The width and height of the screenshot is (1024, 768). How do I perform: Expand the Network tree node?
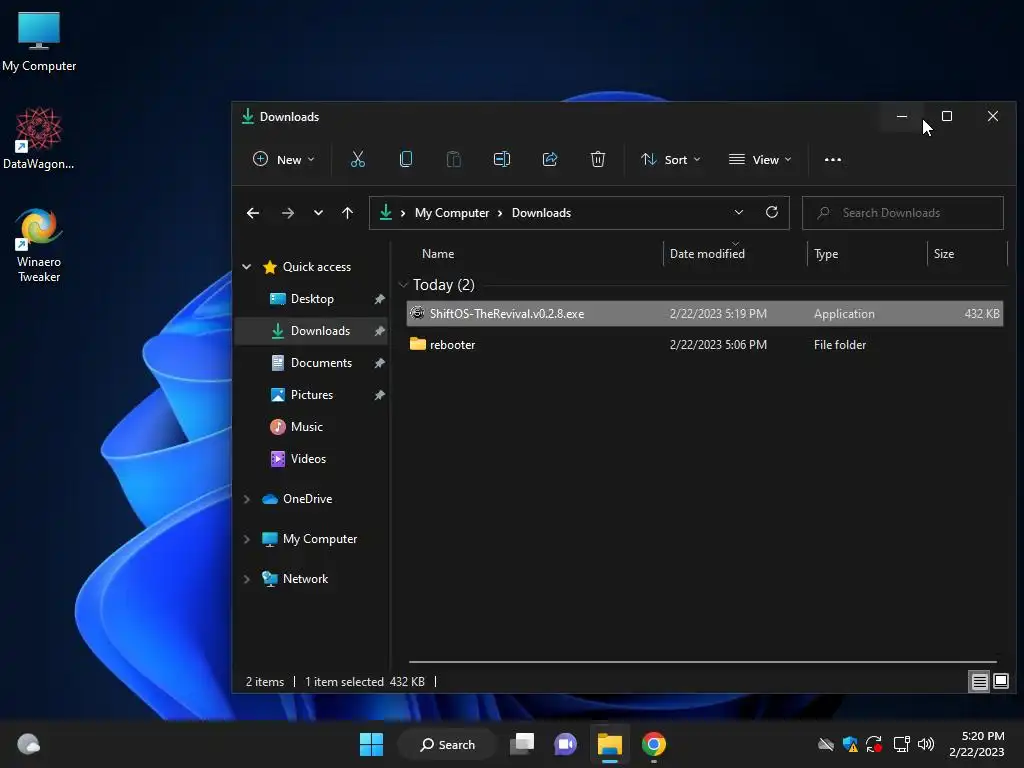coord(247,579)
